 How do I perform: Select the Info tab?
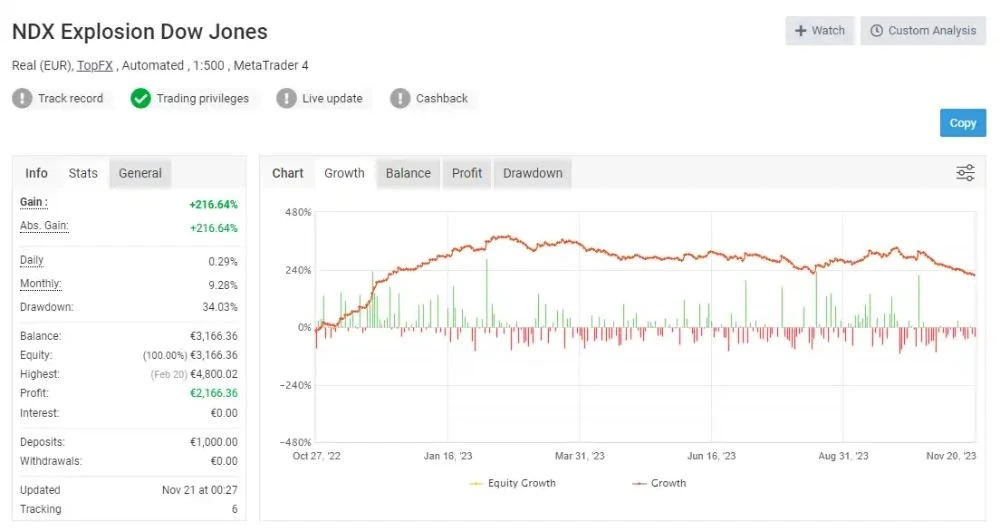36,173
